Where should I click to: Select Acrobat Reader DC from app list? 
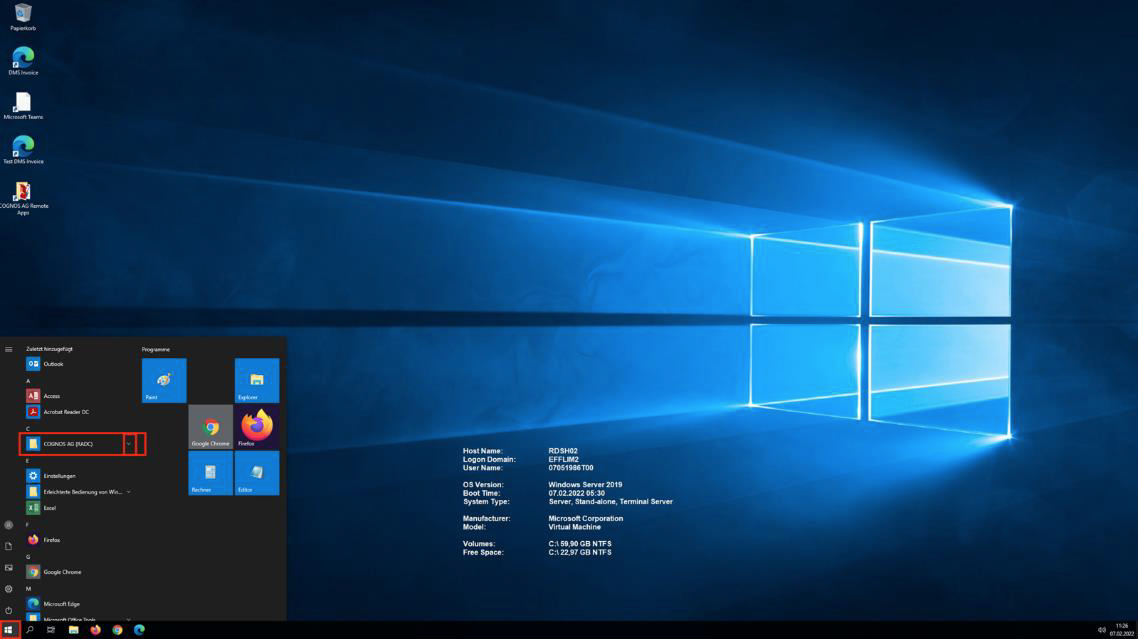point(66,412)
